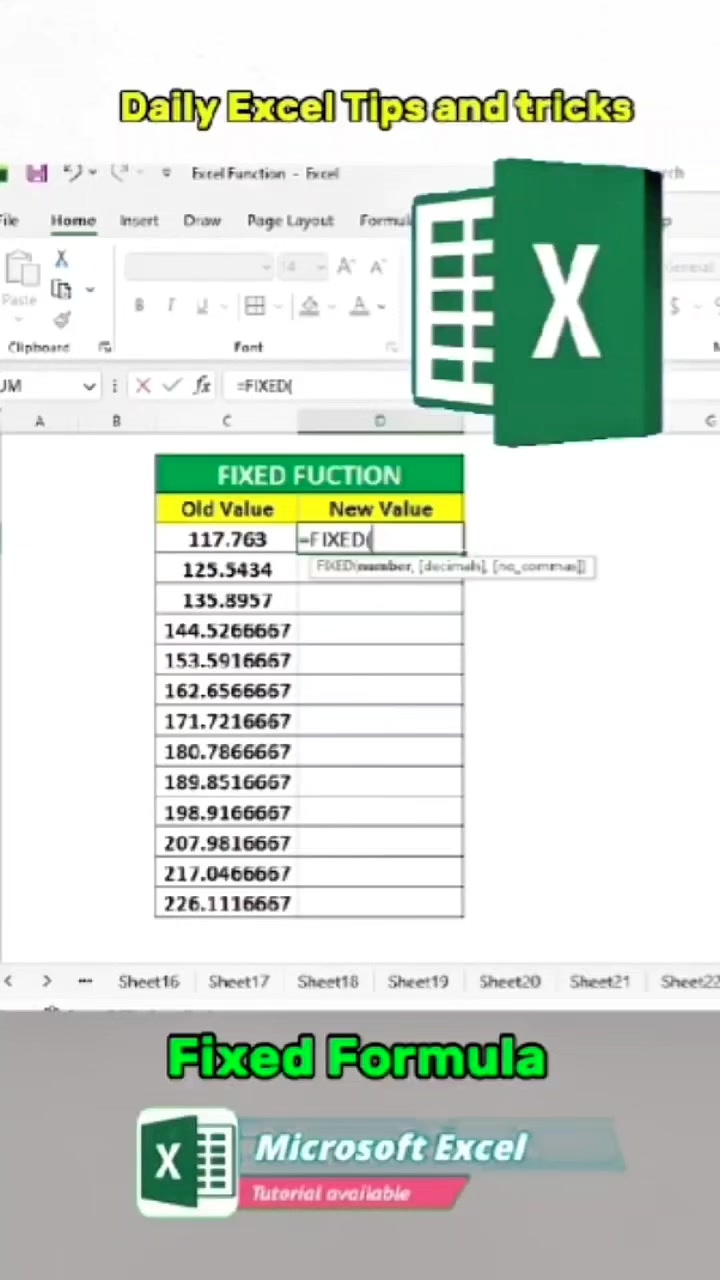This screenshot has height=1280, width=720.
Task: Switch to the Home tab
Action: (x=73, y=220)
